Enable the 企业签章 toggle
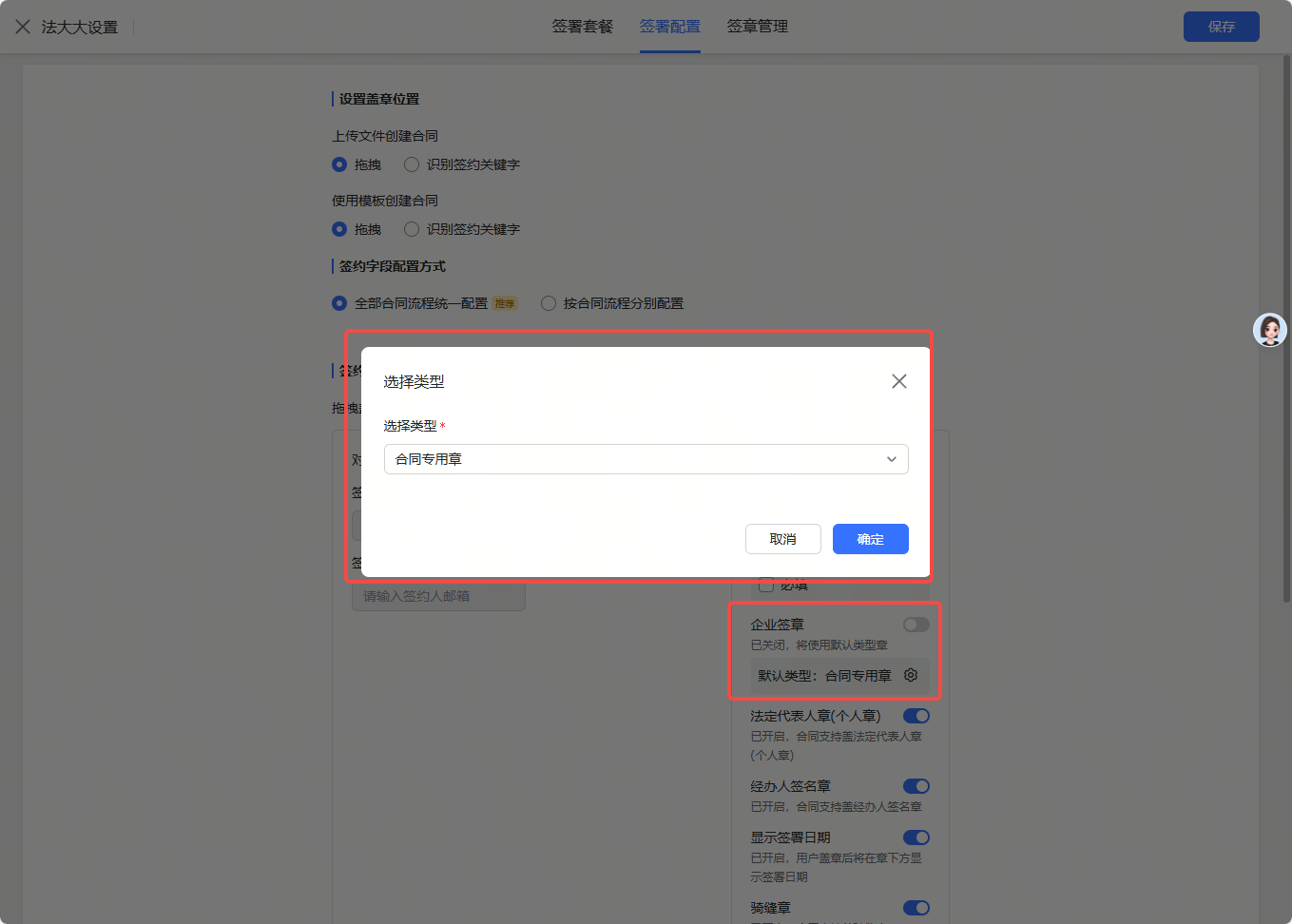Screen dimensions: 1292x924 click(x=916, y=624)
